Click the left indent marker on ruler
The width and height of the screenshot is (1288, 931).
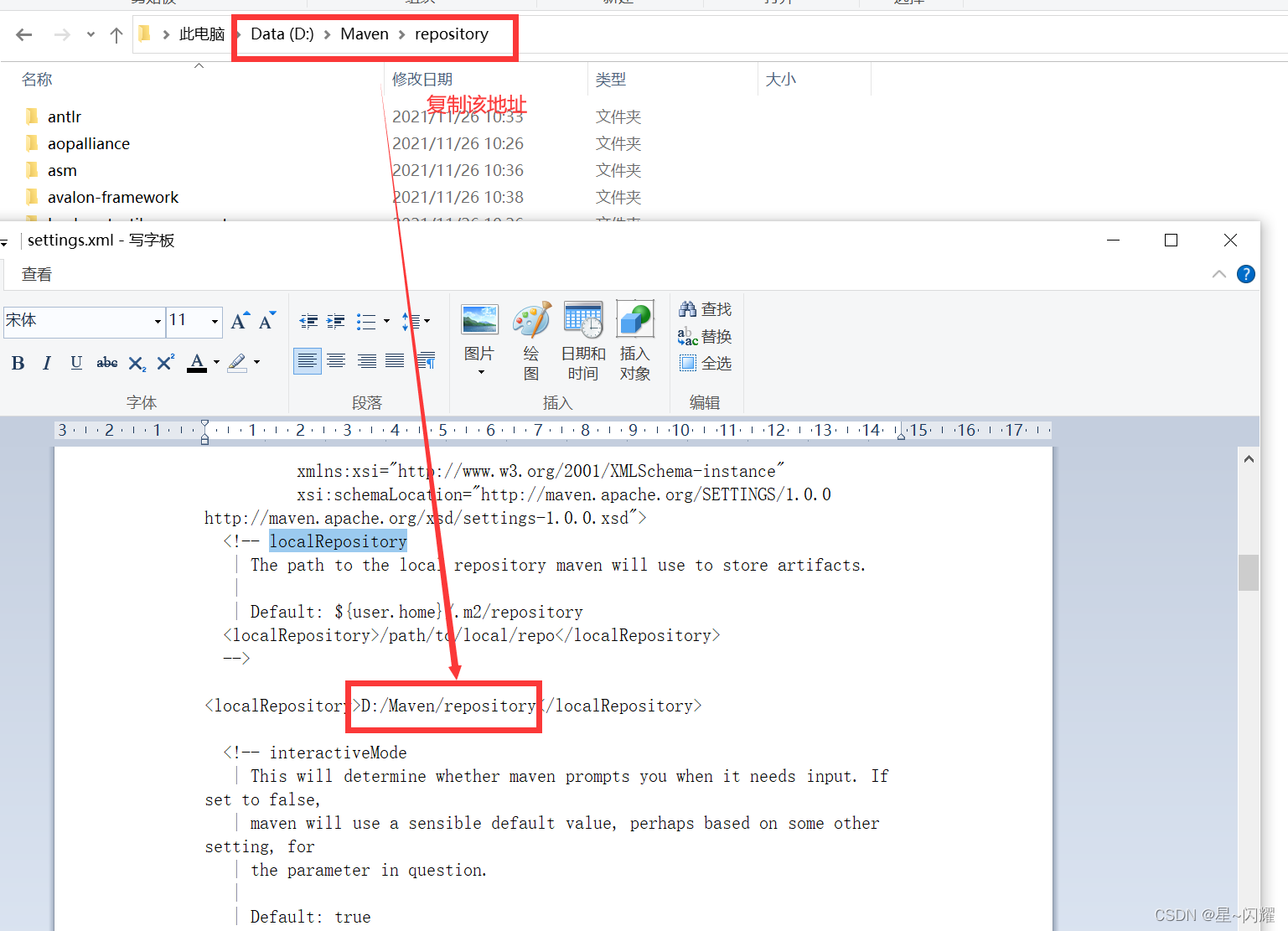(204, 431)
